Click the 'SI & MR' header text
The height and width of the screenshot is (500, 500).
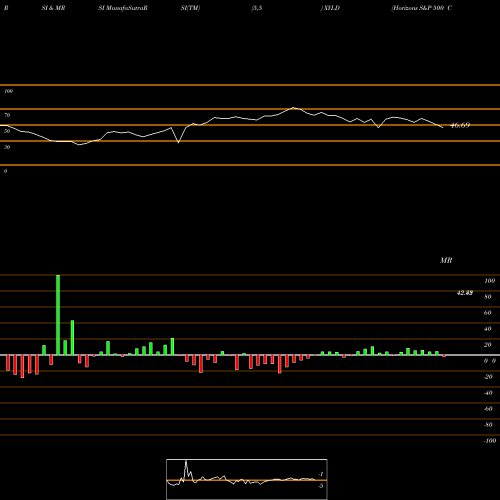[53, 8]
